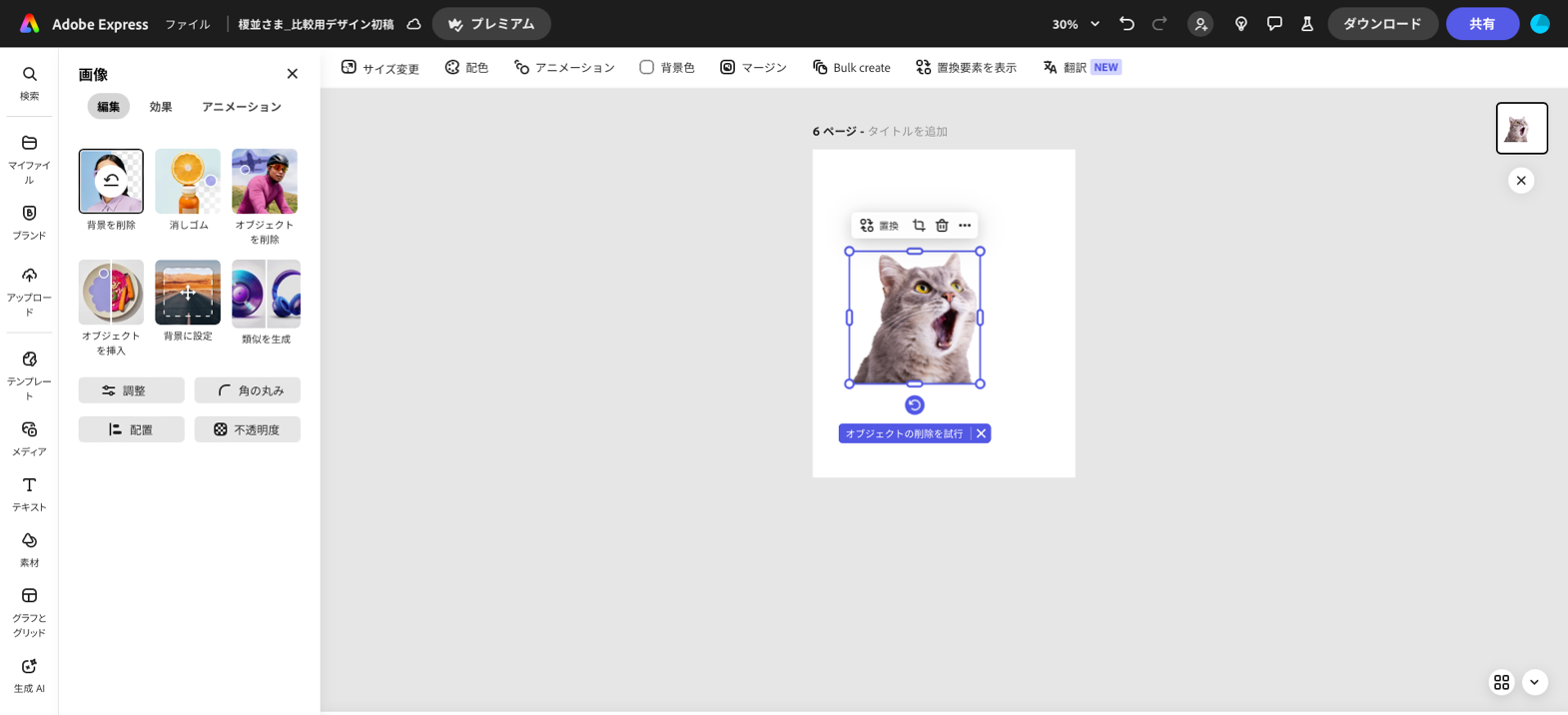The image size is (1568, 715).
Task: Delete the selected cat image
Action: point(942,226)
